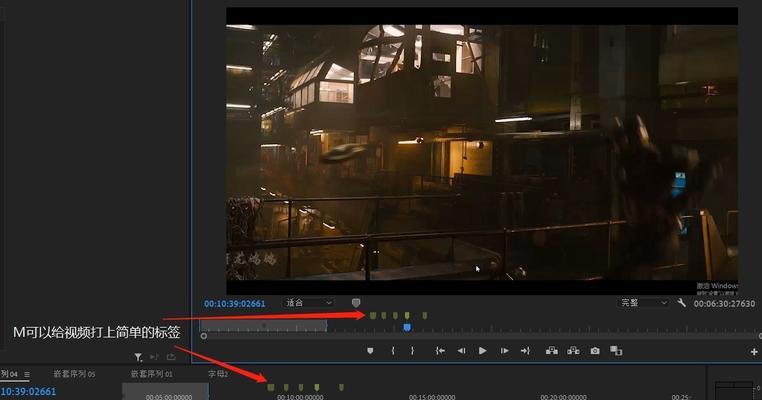
Task: Click the filter funnel icon in the left panel
Action: click(x=139, y=357)
